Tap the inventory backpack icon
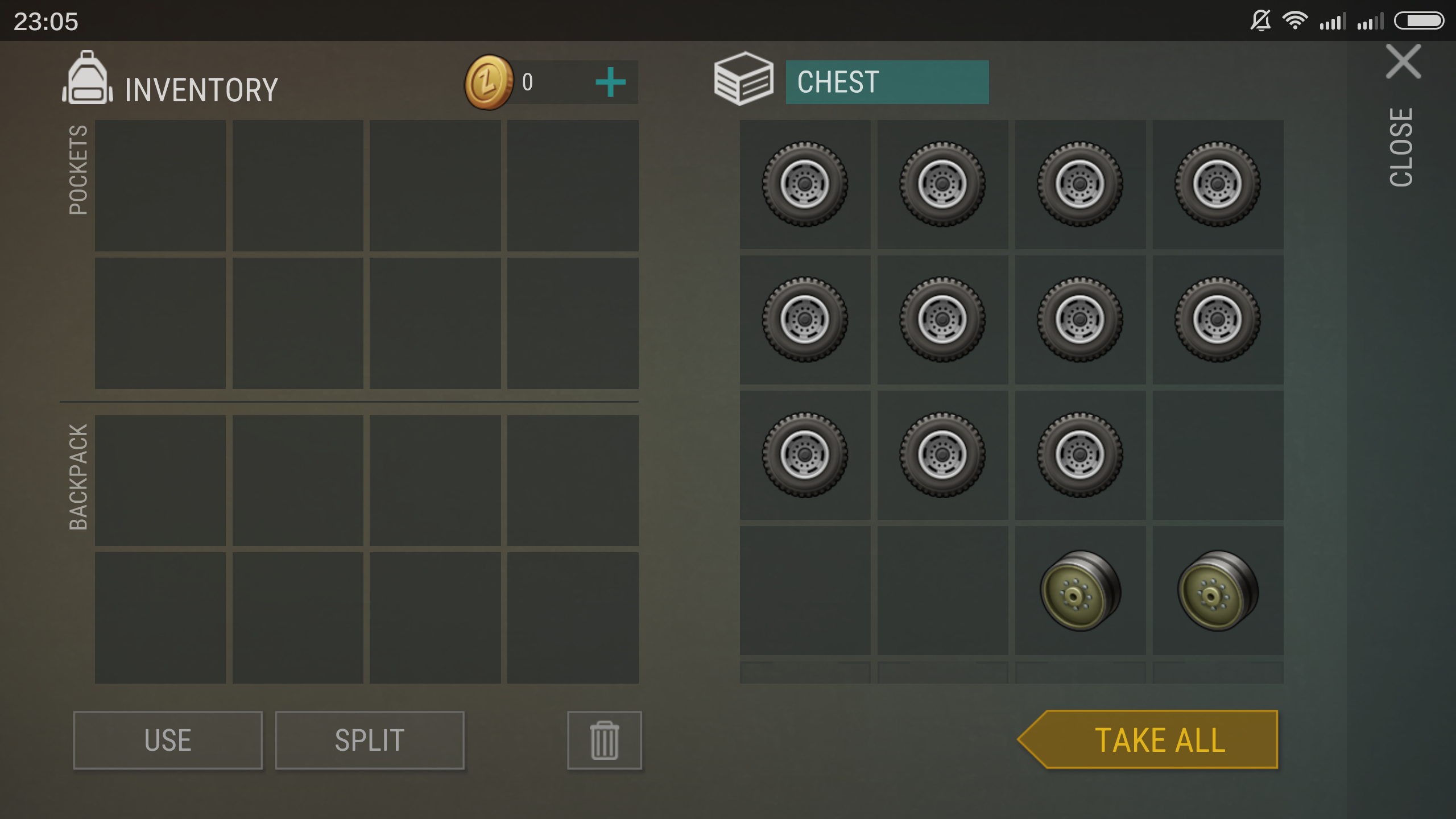 (x=87, y=78)
